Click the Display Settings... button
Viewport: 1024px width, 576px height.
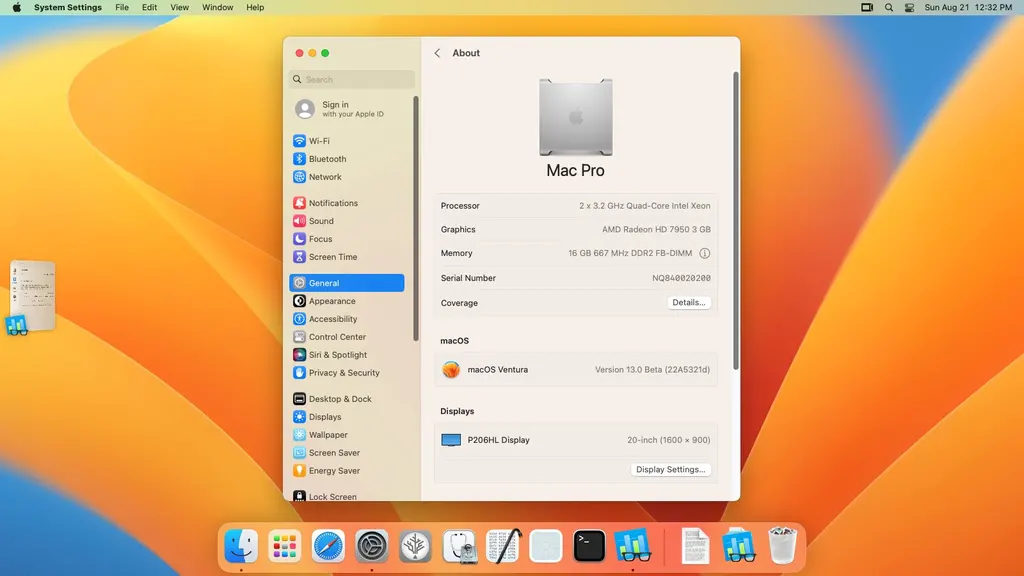click(x=671, y=470)
